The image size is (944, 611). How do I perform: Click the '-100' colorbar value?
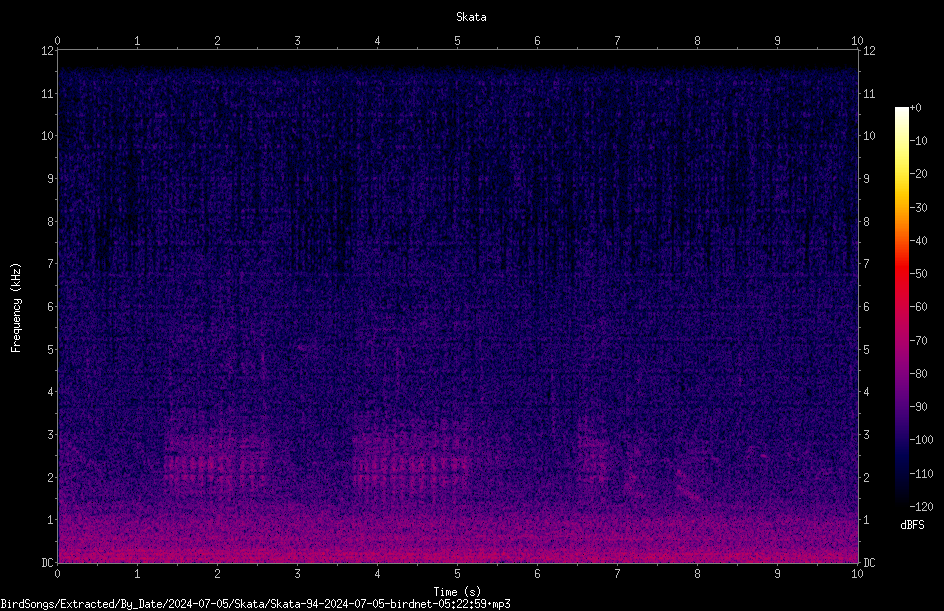click(x=921, y=439)
